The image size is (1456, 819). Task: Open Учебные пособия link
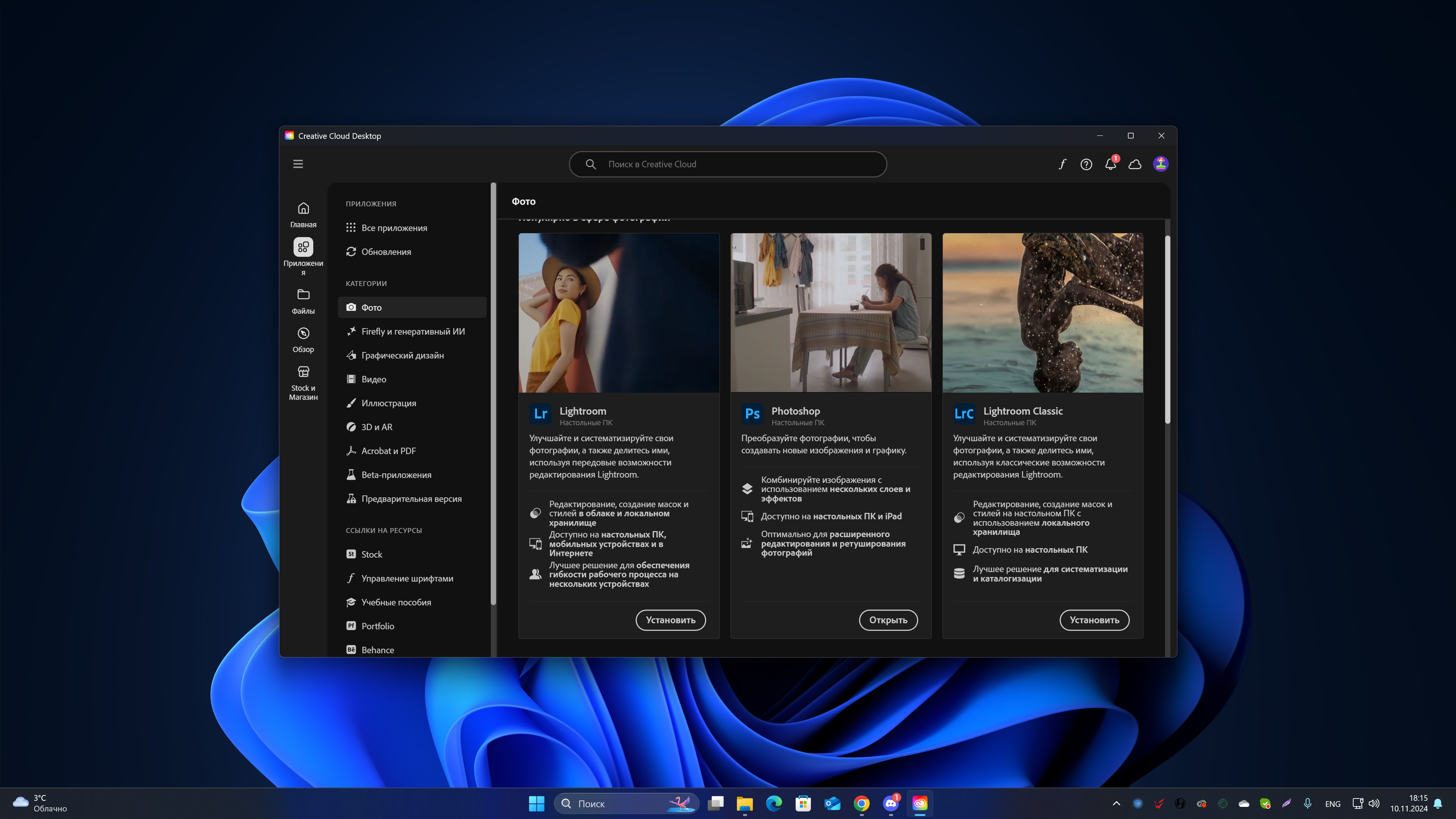point(412,602)
